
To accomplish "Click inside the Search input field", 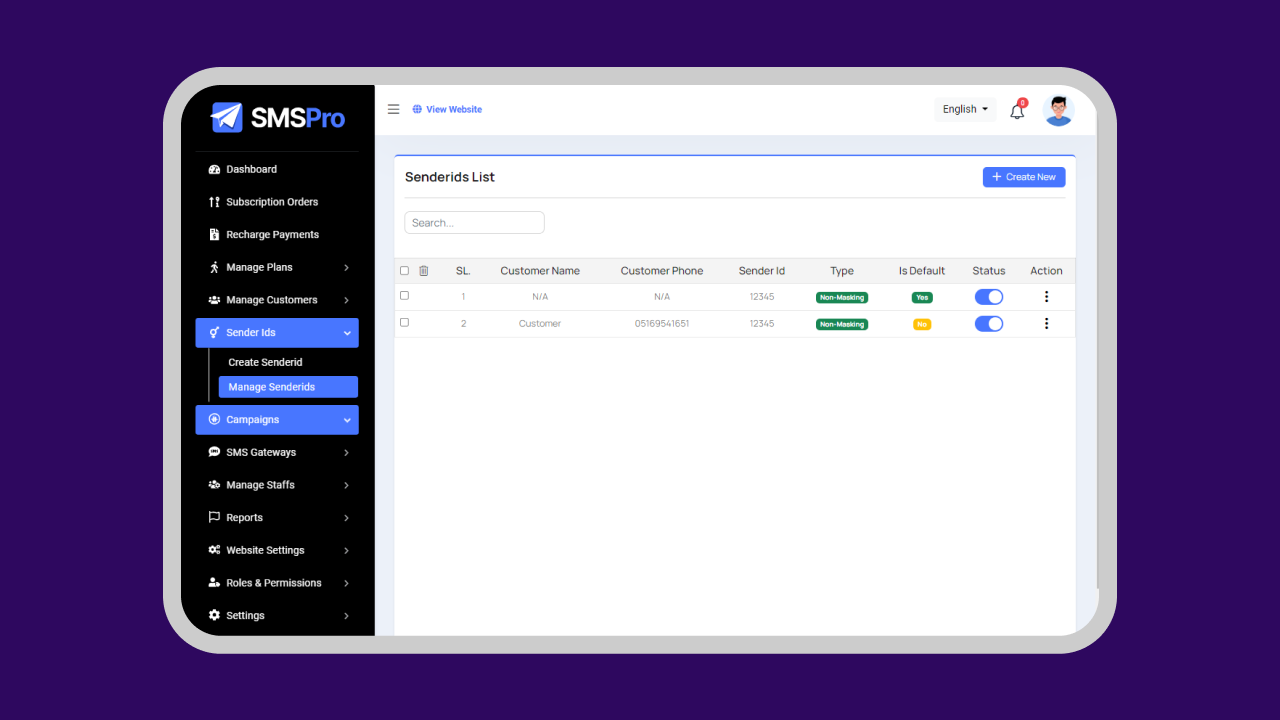I will pyautogui.click(x=474, y=222).
